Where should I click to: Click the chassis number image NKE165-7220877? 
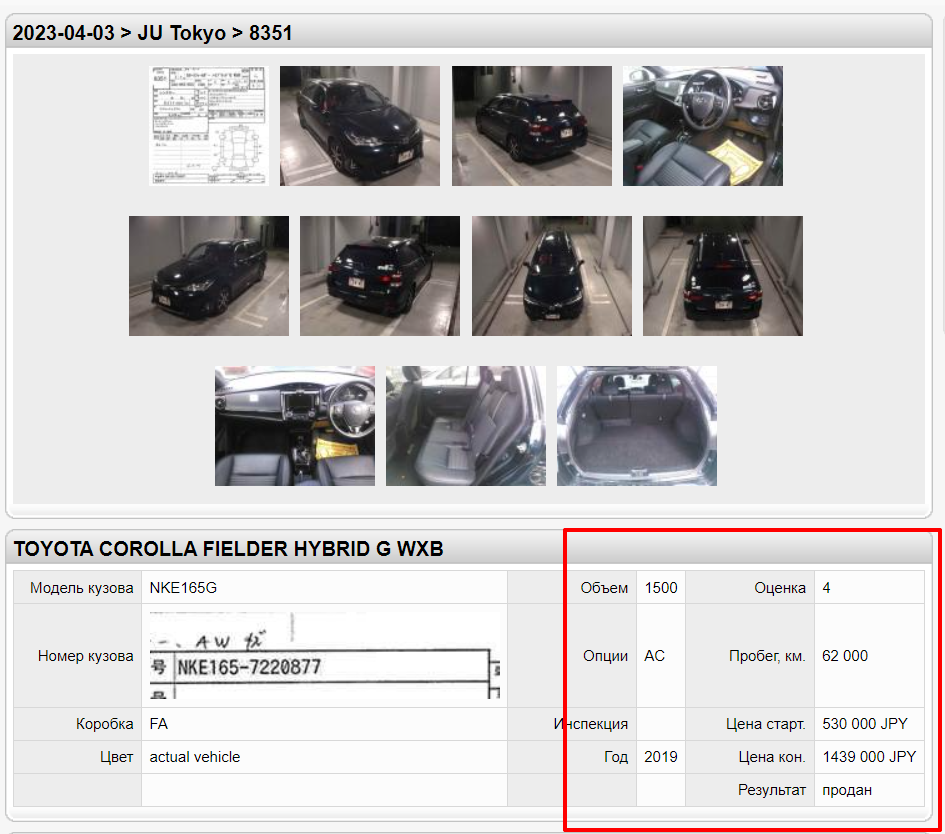(325, 656)
